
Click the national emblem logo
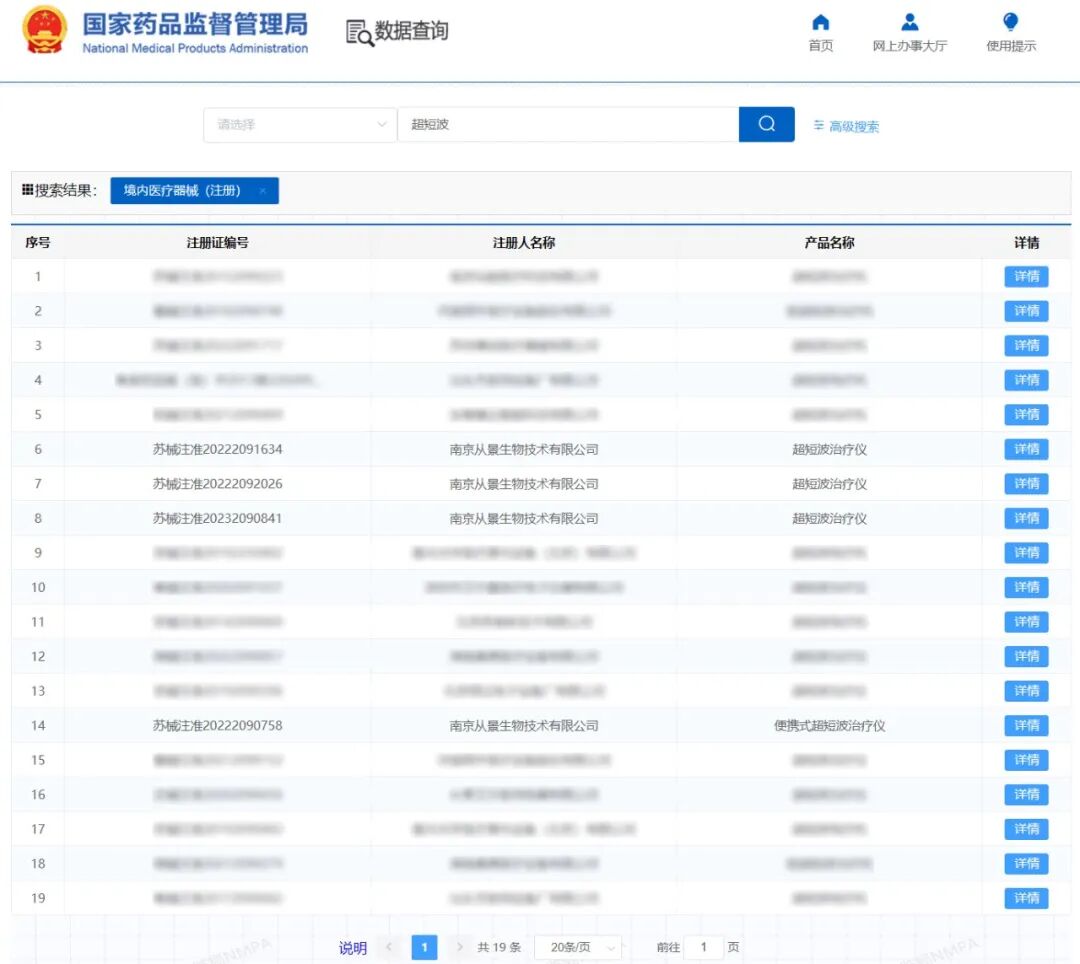coord(42,30)
